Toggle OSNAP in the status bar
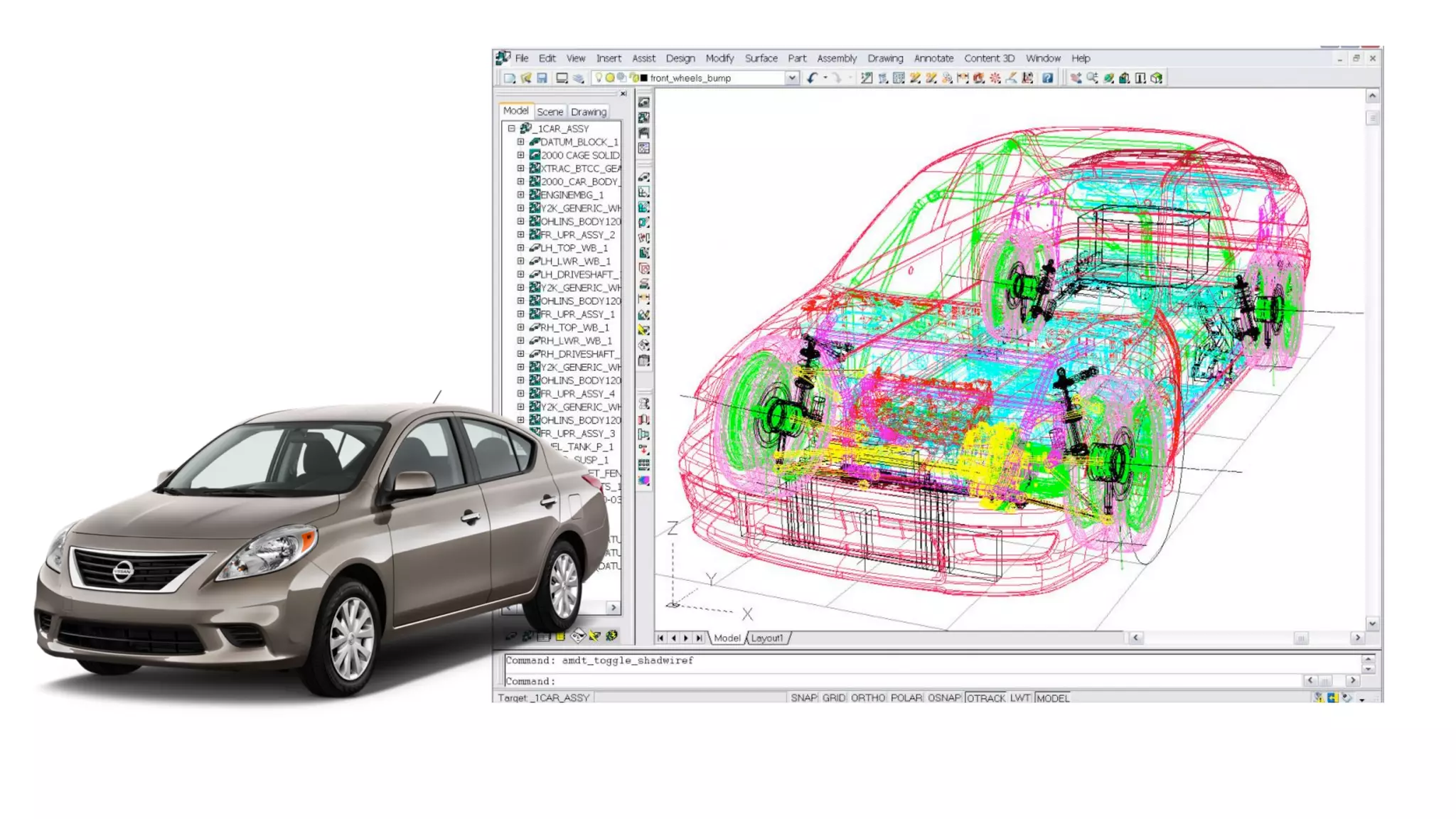 point(944,698)
